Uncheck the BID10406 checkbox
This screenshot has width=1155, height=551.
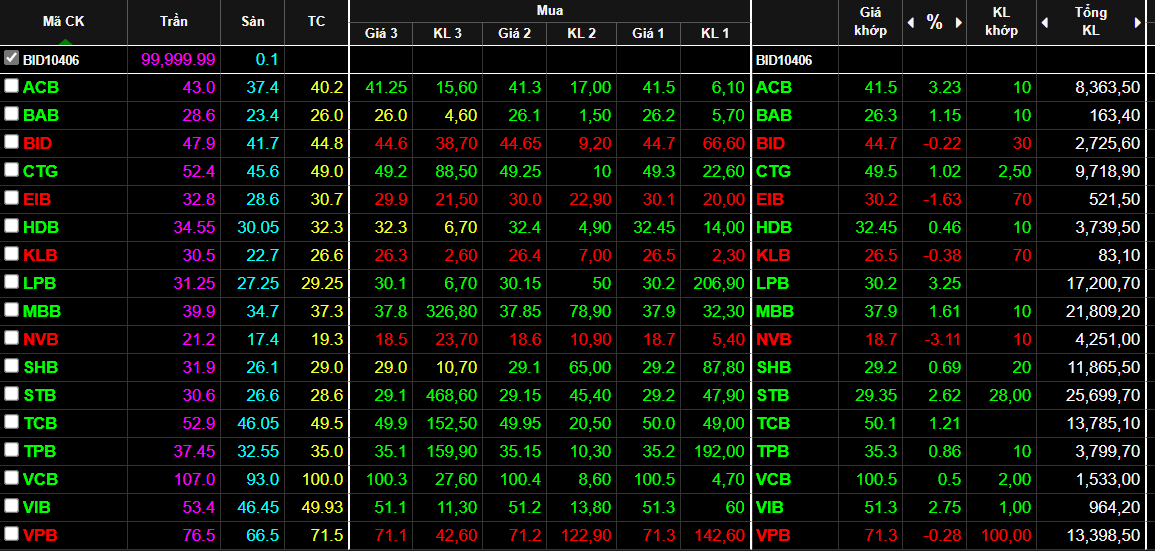11,58
